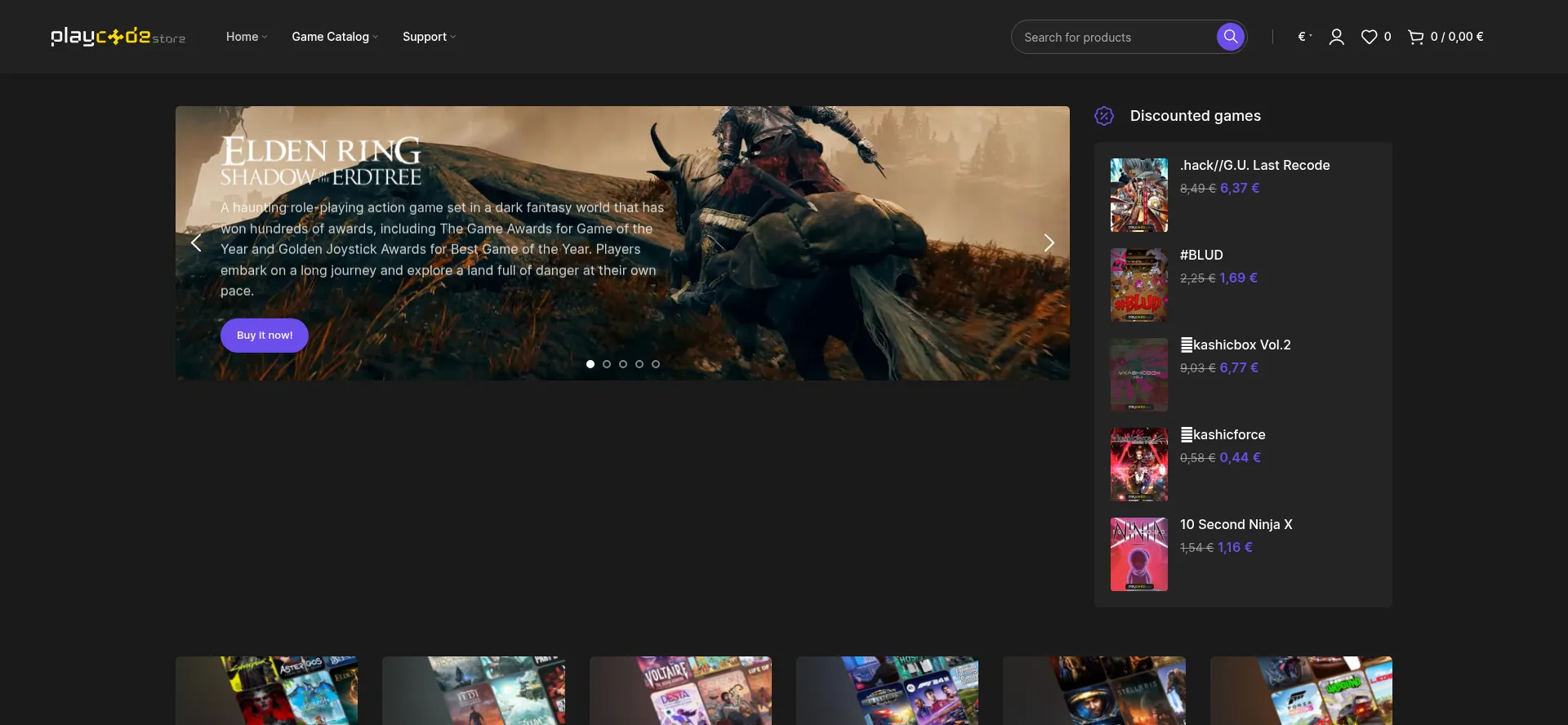The width and height of the screenshot is (1568, 725).
Task: Click the #BLUD cover thumbnail
Action: (1139, 285)
